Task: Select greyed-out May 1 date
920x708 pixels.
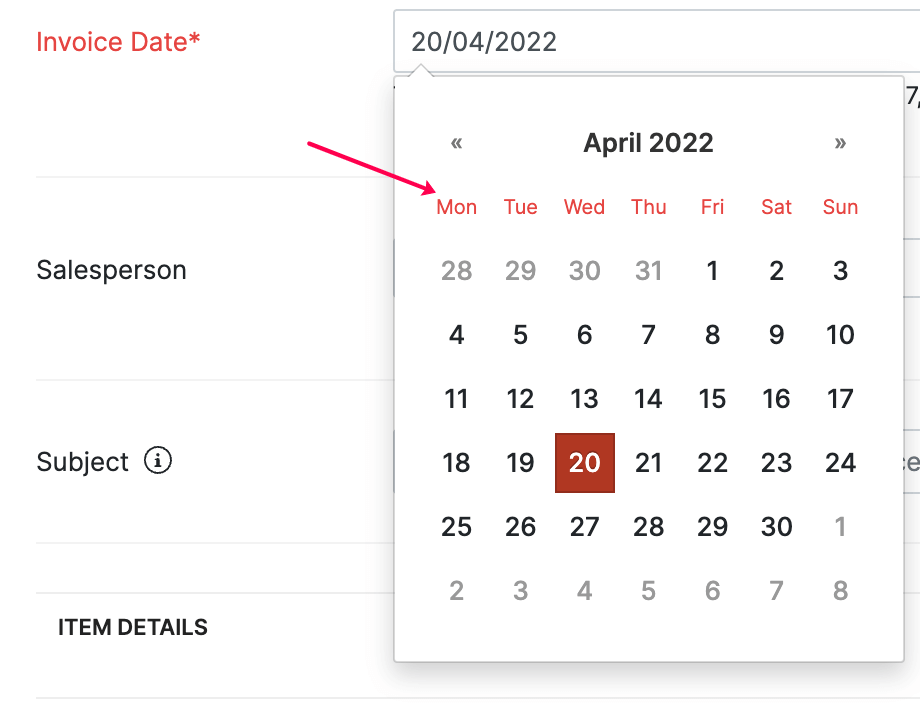Action: coord(840,527)
